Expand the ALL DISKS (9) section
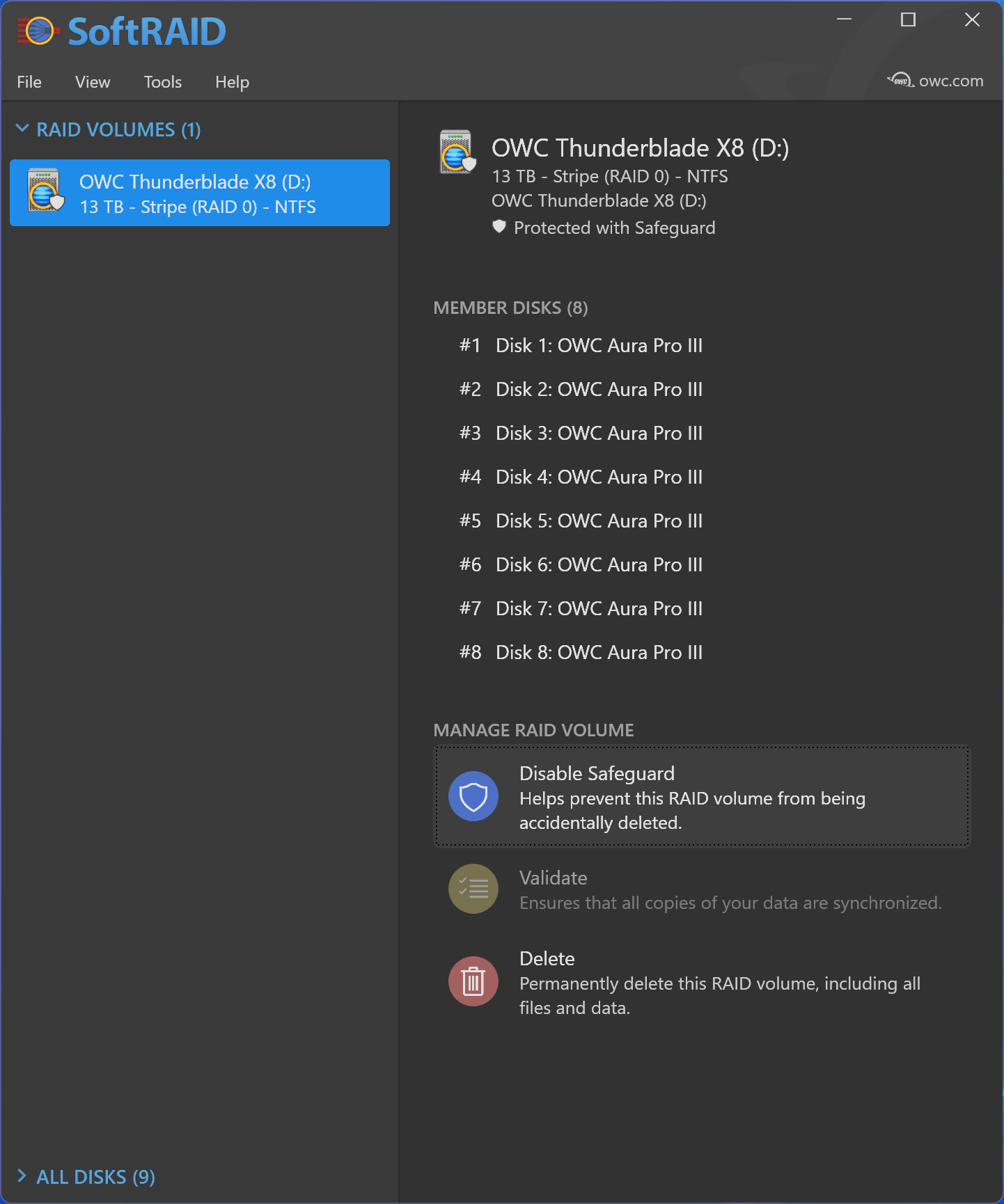 click(x=22, y=1176)
